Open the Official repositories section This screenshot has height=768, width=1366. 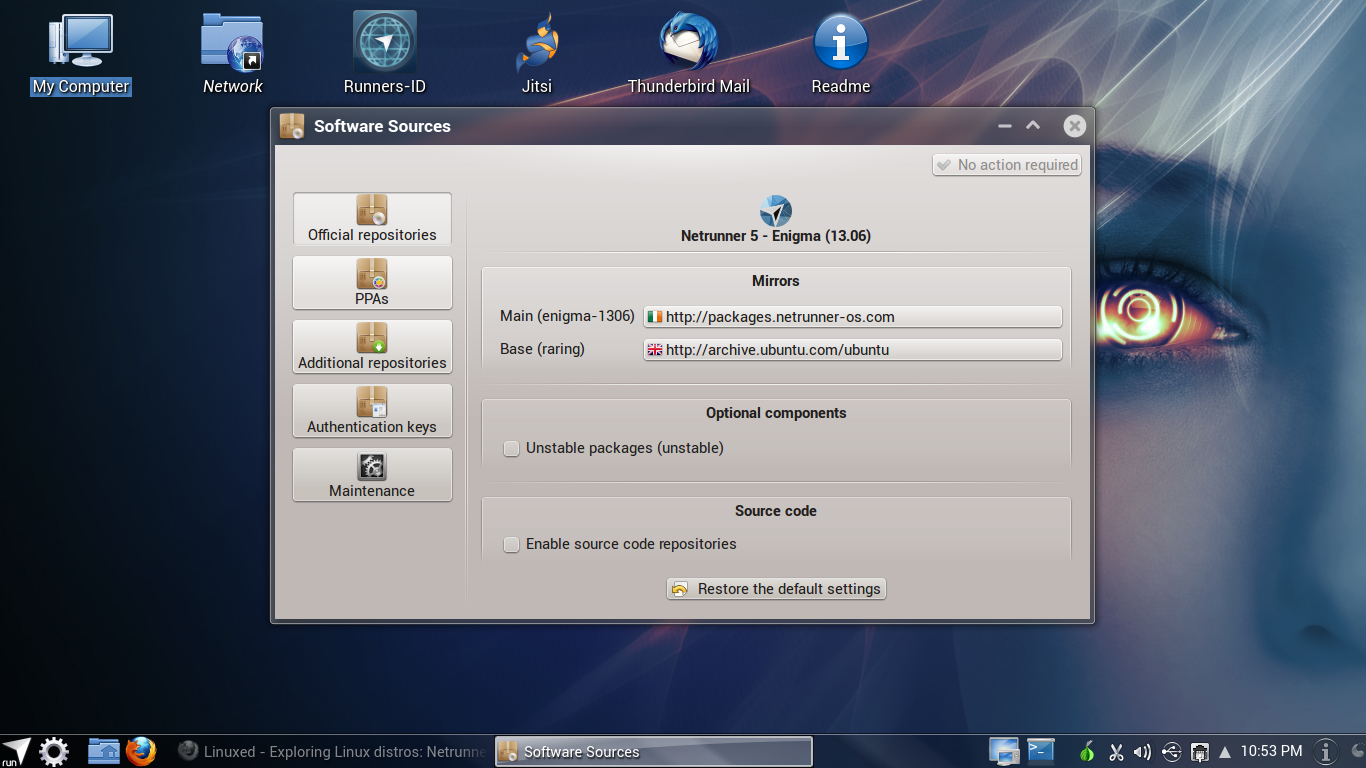point(372,219)
